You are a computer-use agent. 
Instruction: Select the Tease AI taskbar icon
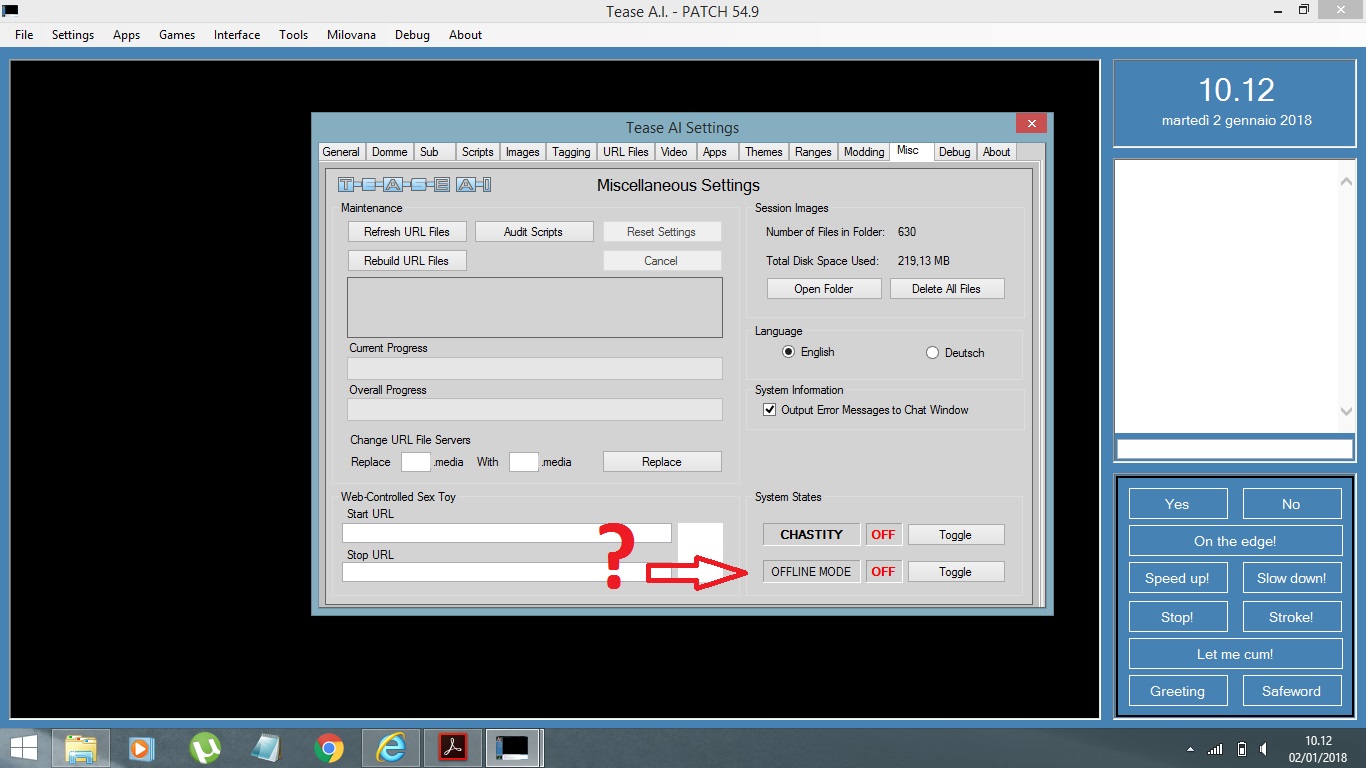point(514,748)
